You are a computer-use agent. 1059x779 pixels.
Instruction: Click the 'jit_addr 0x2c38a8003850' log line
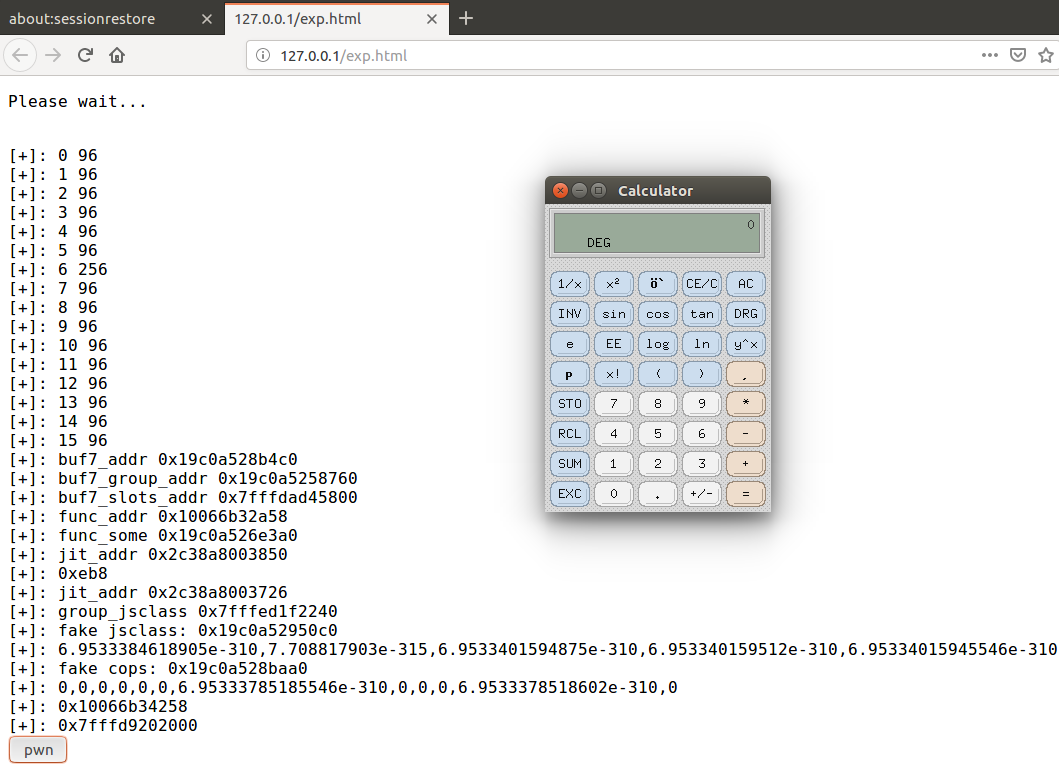148,555
